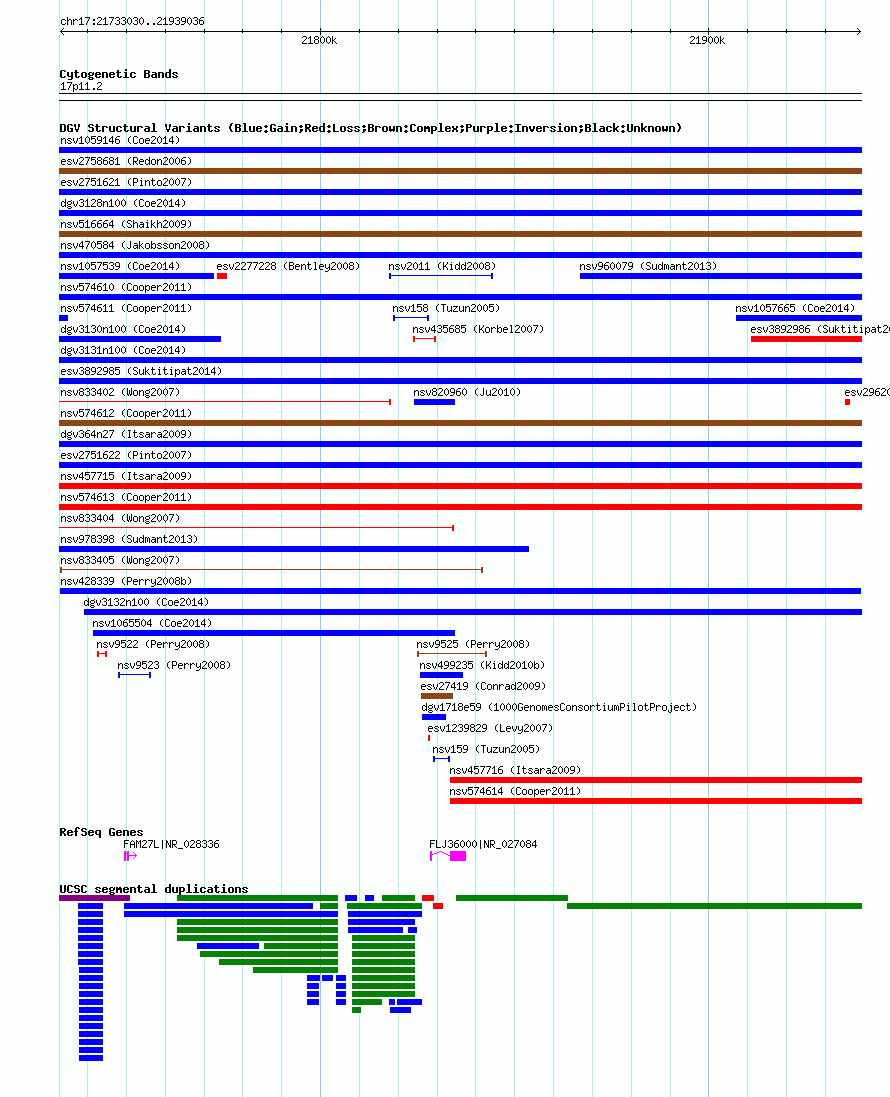The image size is (890, 1097).
Task: Click the DGV Structural Variants track title
Action: (371, 128)
